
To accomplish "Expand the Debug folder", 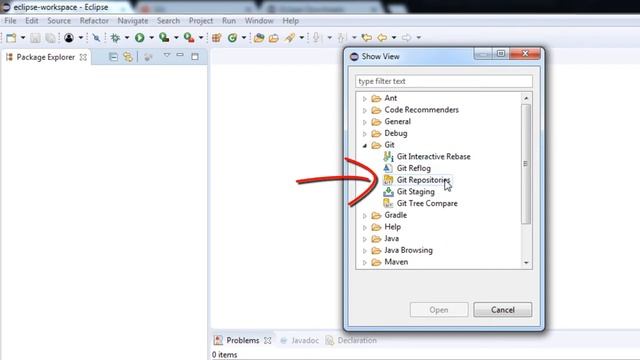I will (x=364, y=134).
